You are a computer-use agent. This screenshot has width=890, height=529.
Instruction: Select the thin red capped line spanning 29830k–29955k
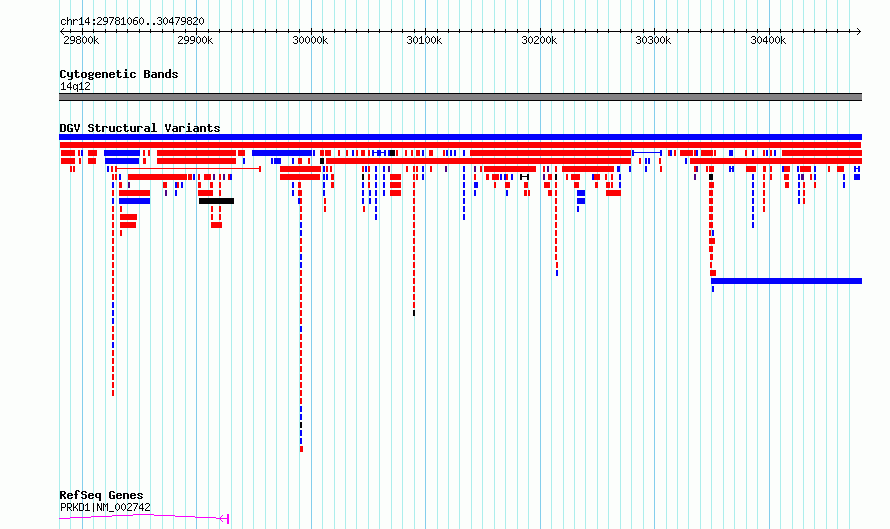coord(188,169)
